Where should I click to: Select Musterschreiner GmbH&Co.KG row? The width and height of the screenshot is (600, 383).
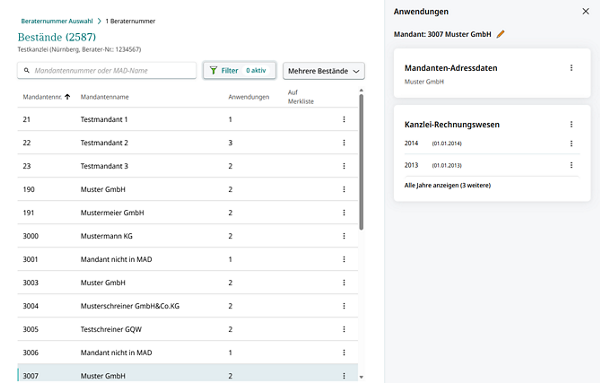pyautogui.click(x=188, y=306)
